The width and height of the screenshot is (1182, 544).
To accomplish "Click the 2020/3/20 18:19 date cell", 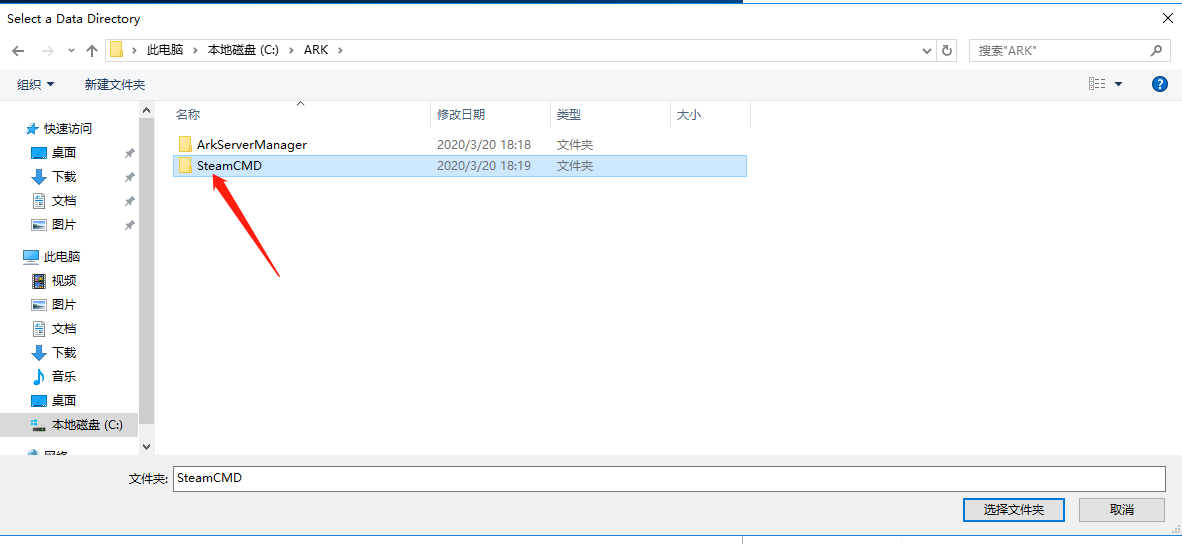I will click(x=484, y=166).
